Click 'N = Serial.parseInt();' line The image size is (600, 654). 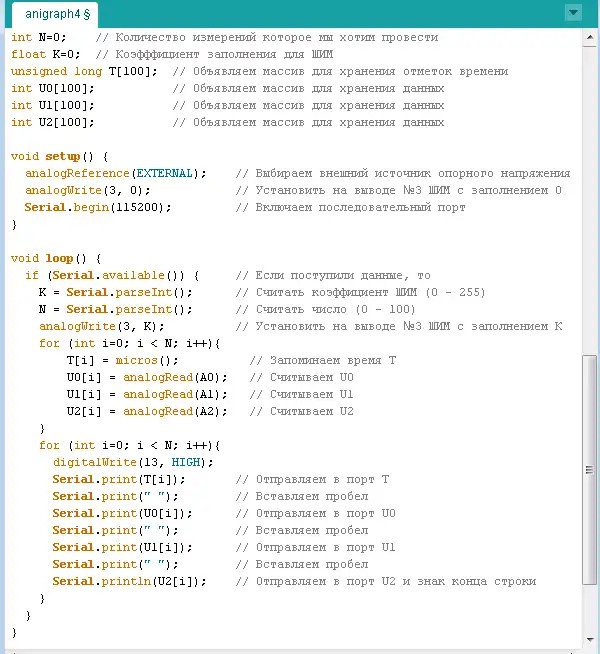(115, 310)
